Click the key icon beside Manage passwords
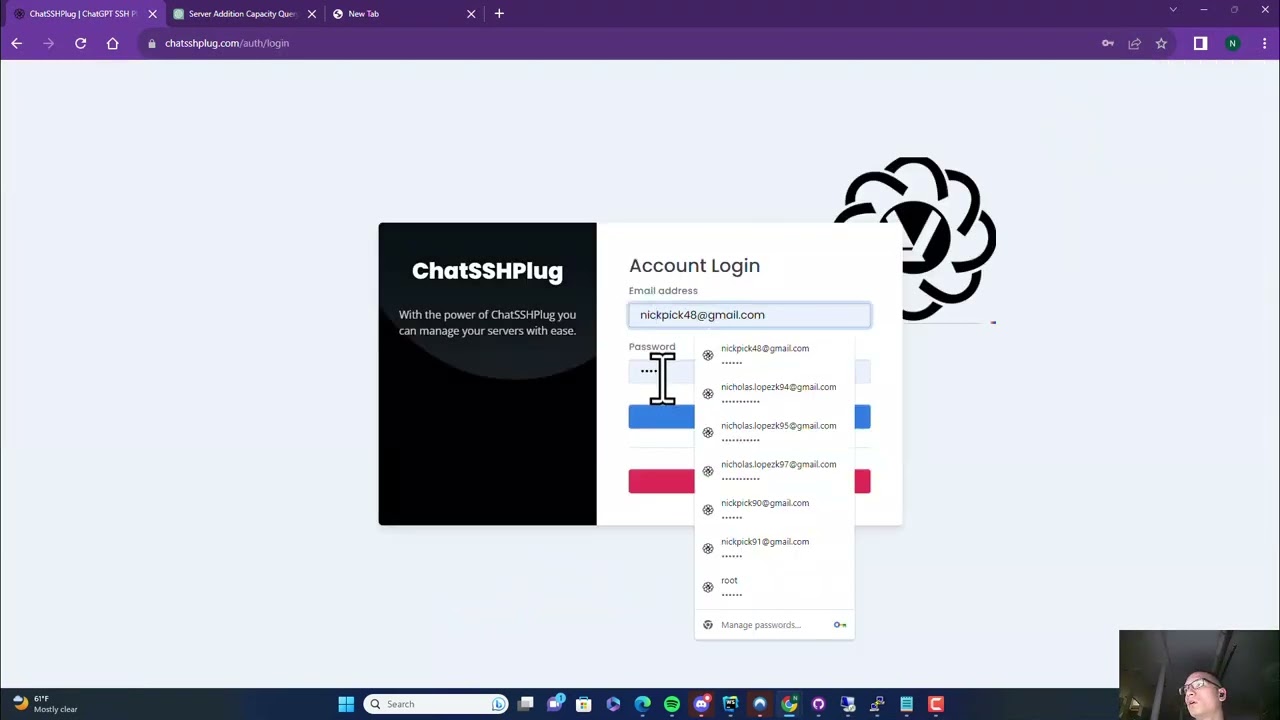The height and width of the screenshot is (720, 1280). pos(839,624)
